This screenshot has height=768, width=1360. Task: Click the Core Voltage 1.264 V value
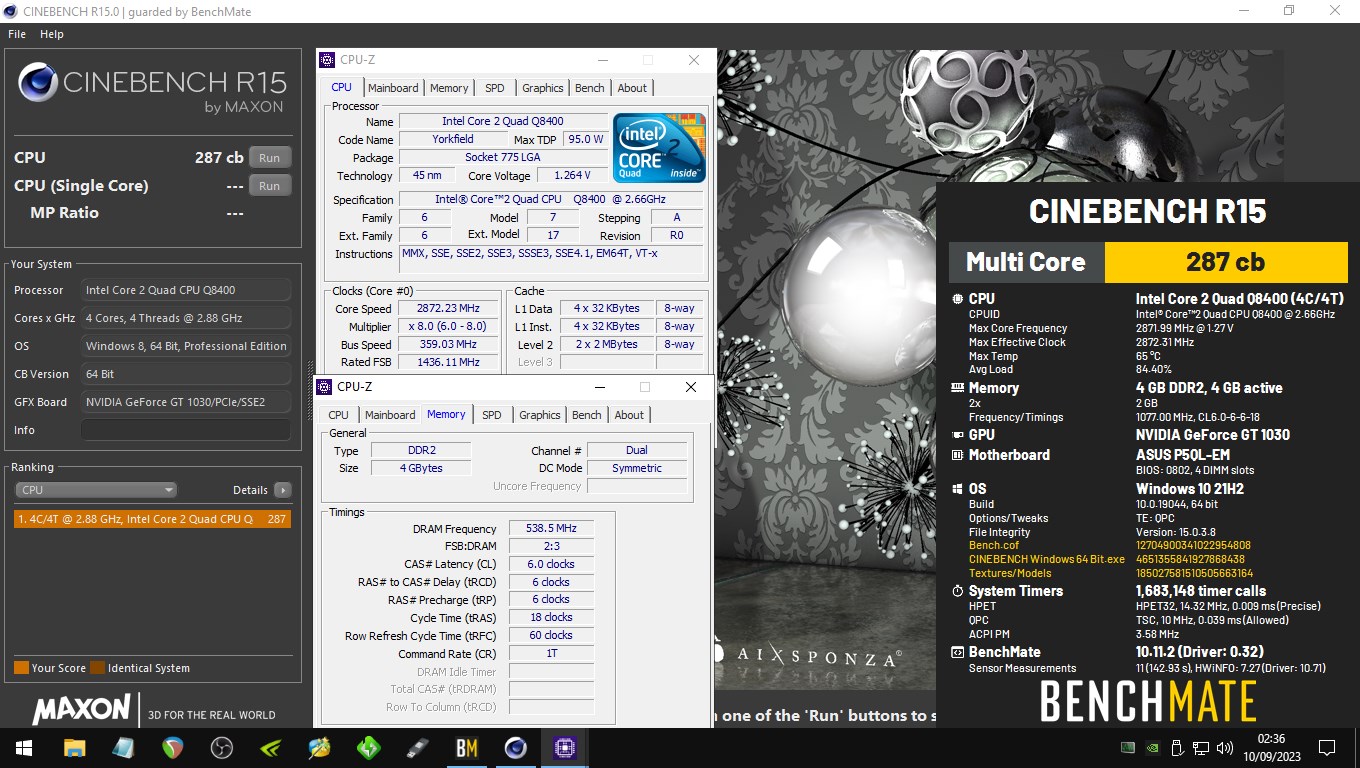pyautogui.click(x=572, y=175)
